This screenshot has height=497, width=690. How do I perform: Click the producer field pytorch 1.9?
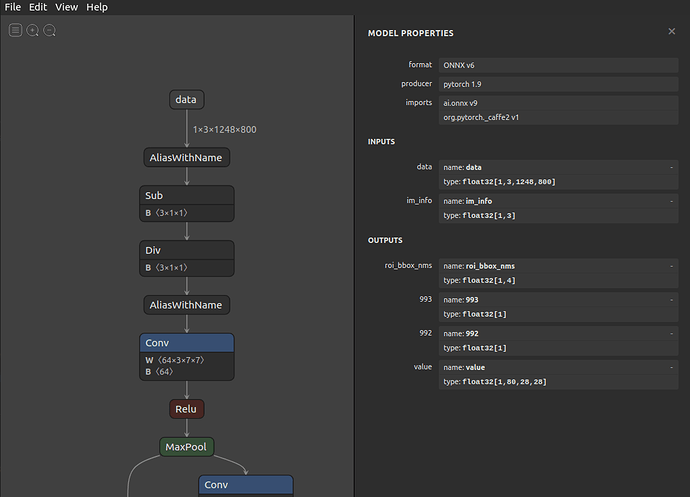tap(558, 84)
